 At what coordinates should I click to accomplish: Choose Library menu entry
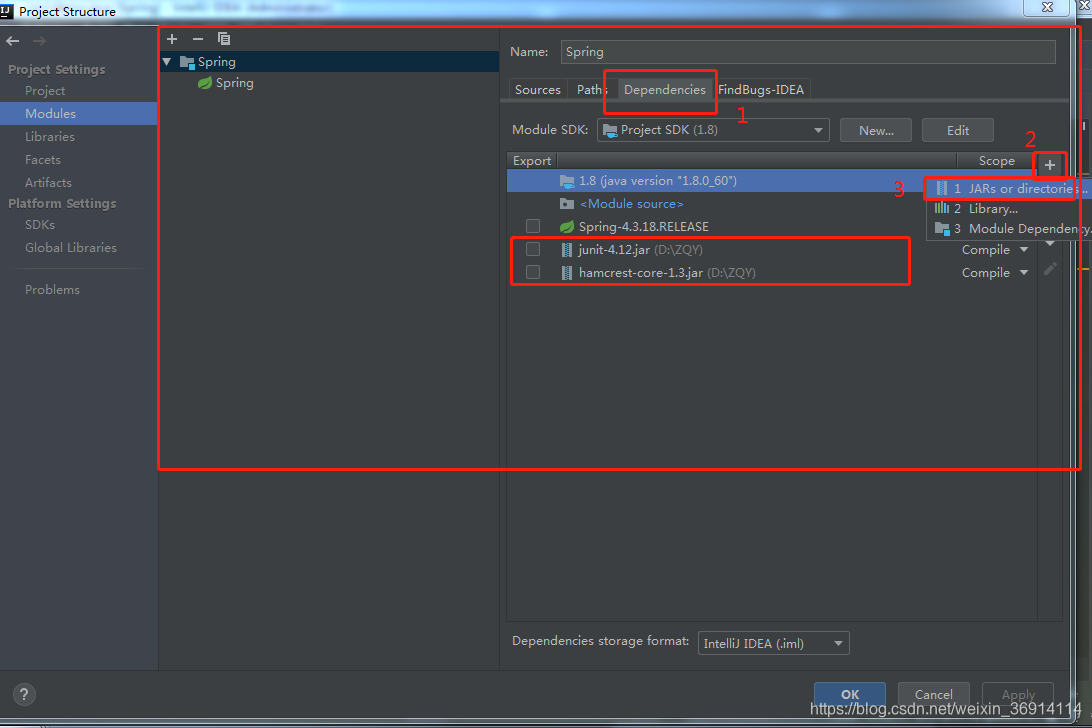click(x=1009, y=208)
